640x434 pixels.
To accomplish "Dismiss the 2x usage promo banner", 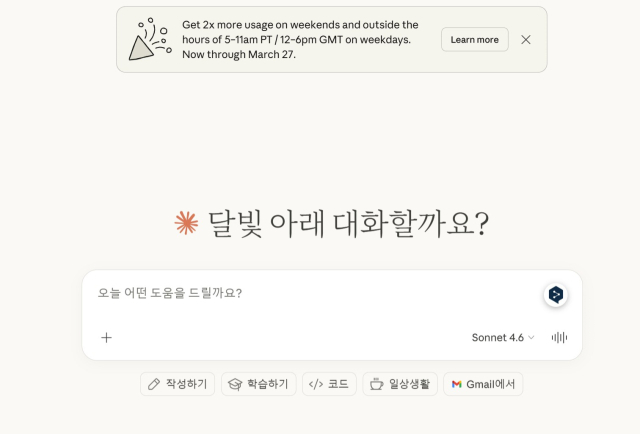I will pos(526,40).
